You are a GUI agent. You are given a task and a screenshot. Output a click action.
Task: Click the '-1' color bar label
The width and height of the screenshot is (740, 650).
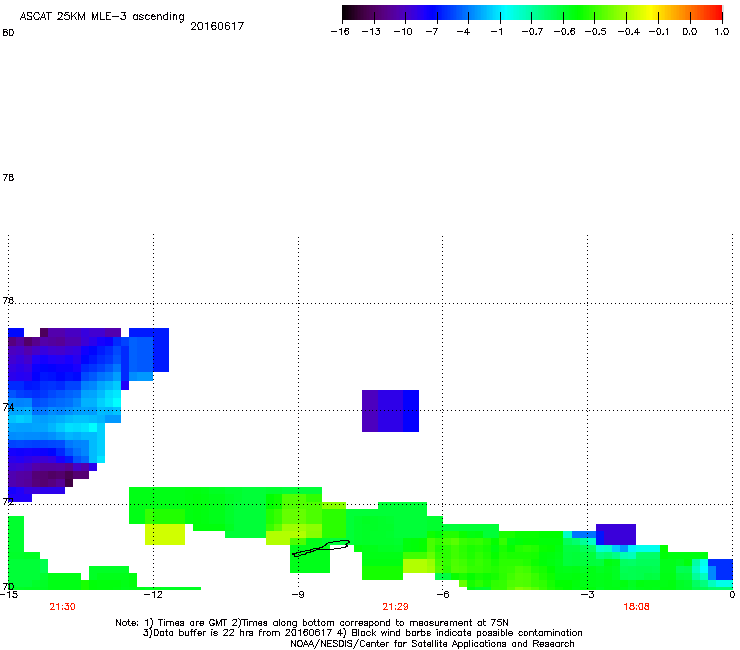[x=496, y=32]
